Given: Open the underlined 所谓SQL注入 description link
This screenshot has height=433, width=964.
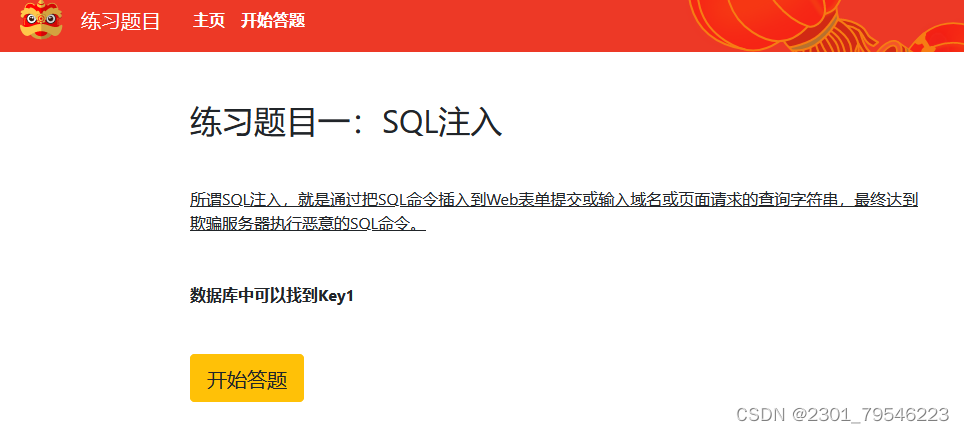Looking at the screenshot, I should [x=554, y=211].
